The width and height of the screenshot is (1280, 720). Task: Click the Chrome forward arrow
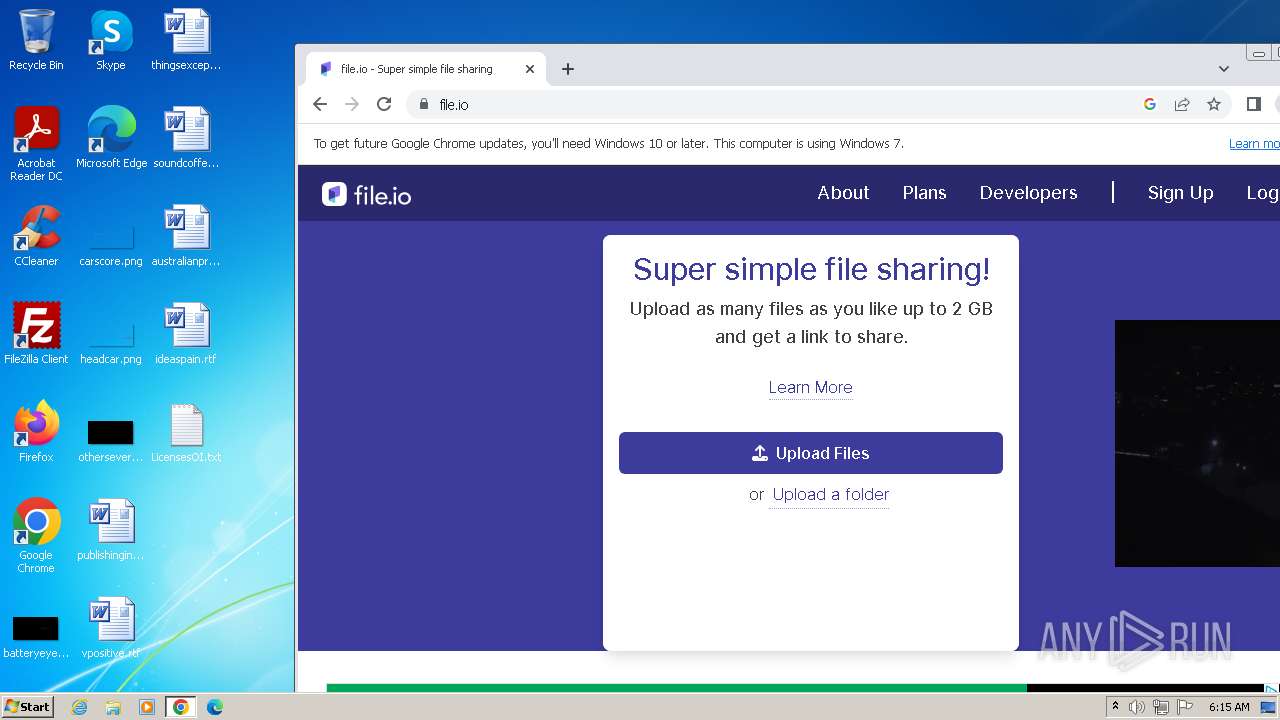[x=352, y=104]
